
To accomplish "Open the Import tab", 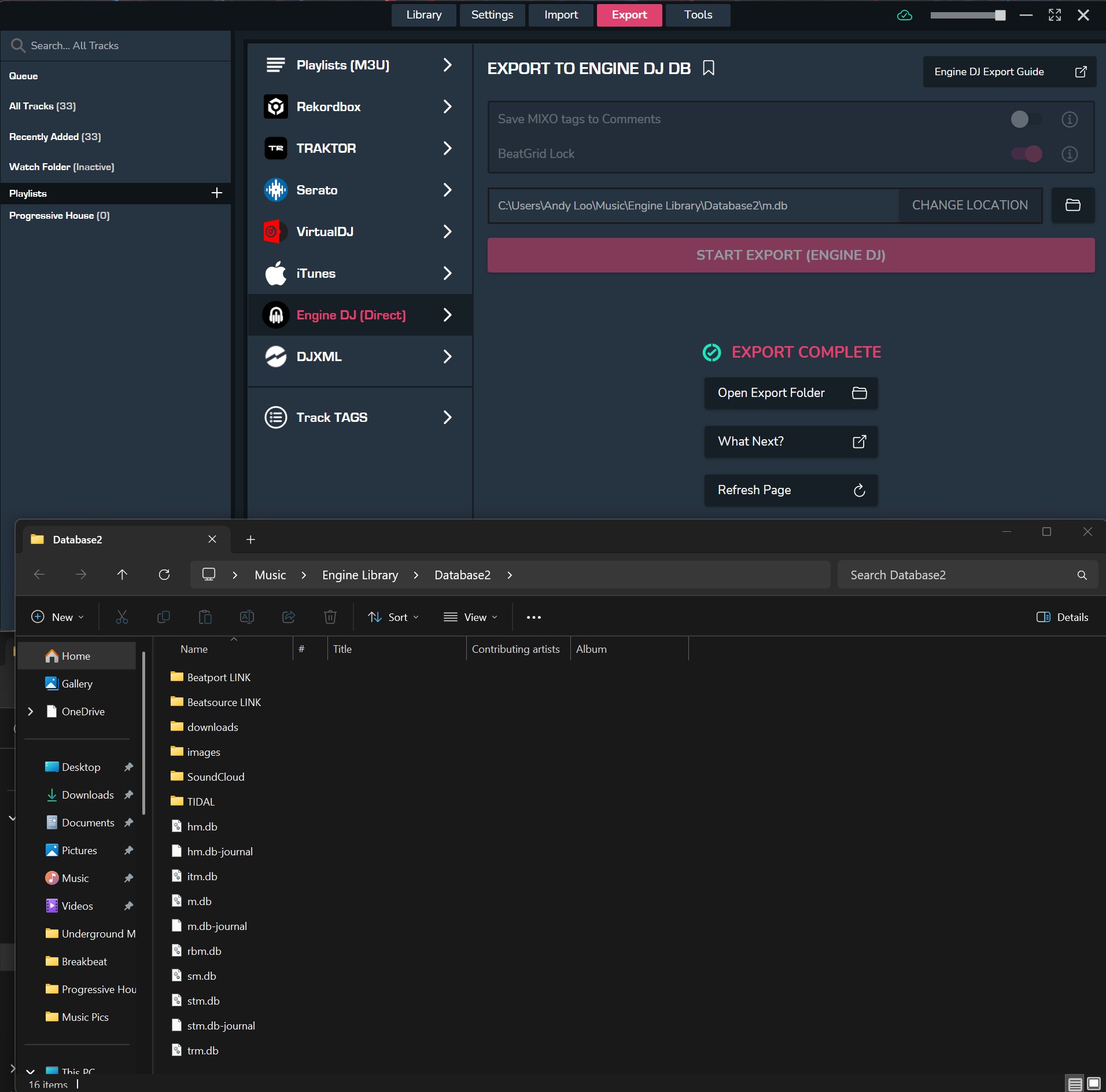I will (561, 15).
